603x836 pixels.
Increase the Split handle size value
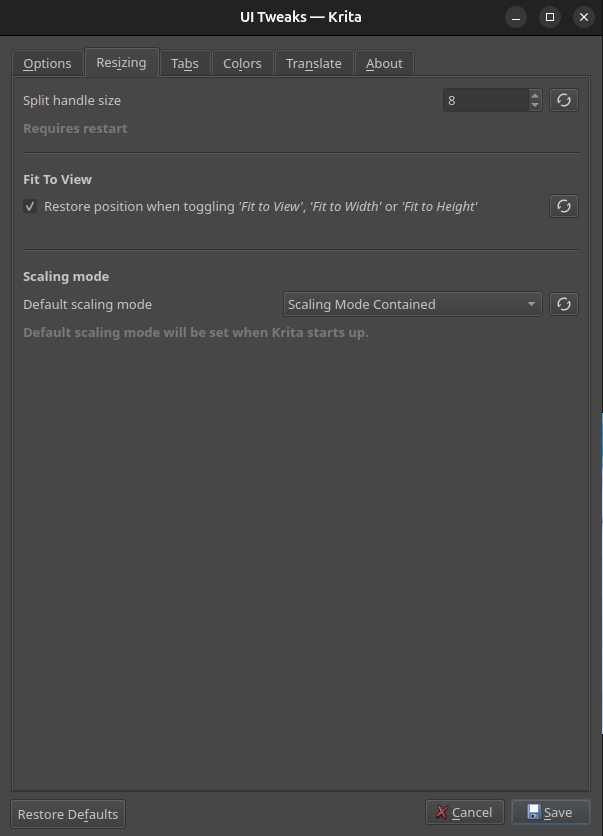[535, 95]
